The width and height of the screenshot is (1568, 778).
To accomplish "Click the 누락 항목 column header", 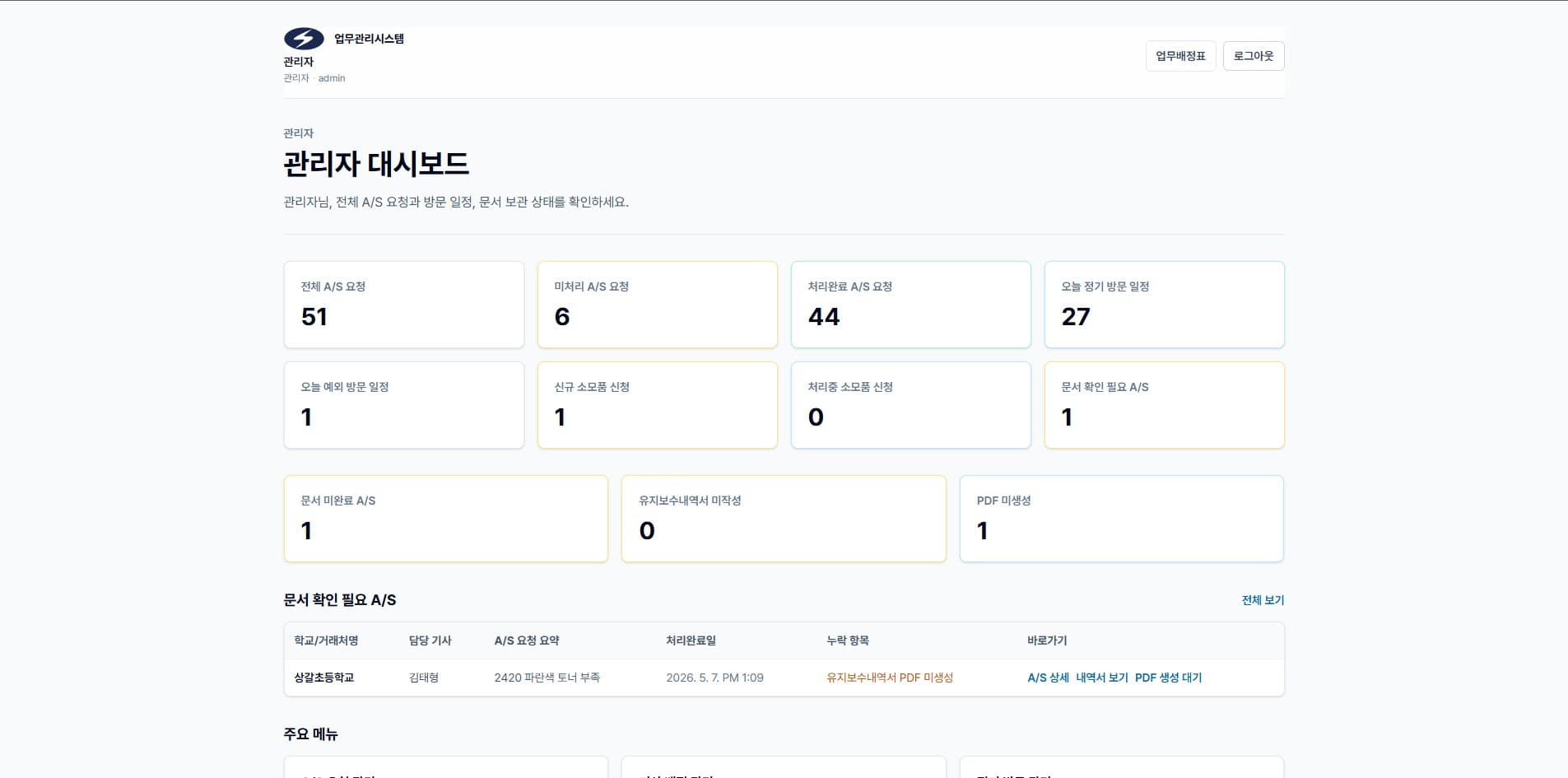I will (x=848, y=641).
